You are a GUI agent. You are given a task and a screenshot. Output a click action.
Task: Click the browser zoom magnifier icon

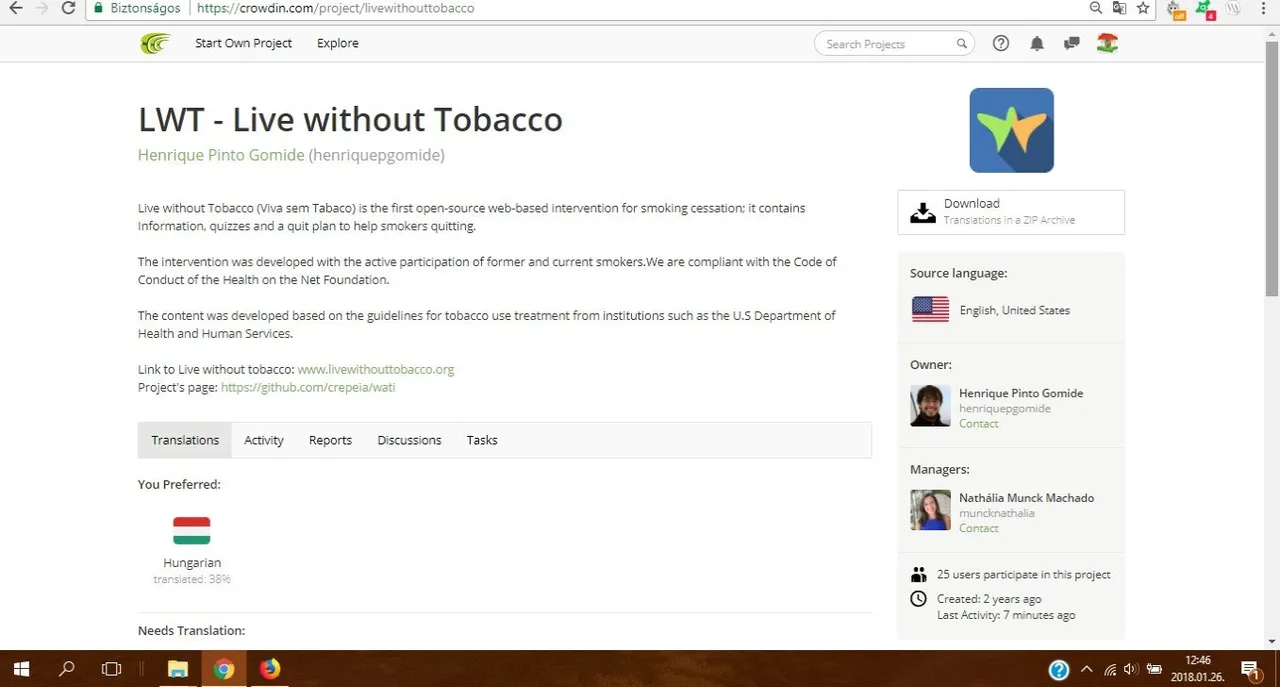pyautogui.click(x=1097, y=8)
